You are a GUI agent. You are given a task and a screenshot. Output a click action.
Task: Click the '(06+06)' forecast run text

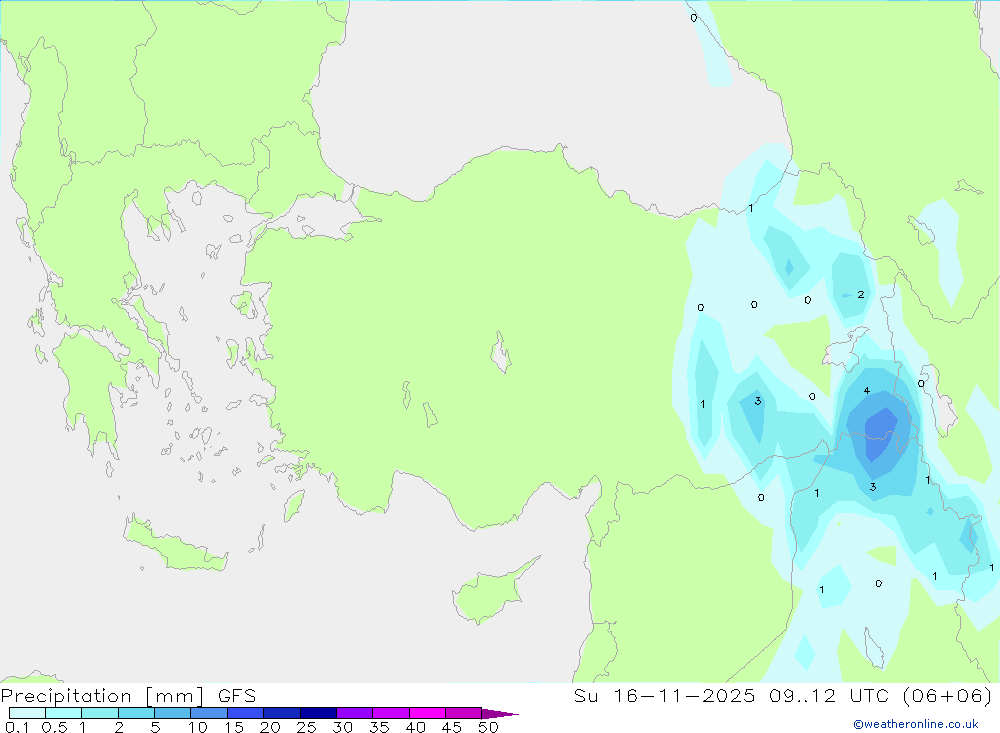coord(948,696)
